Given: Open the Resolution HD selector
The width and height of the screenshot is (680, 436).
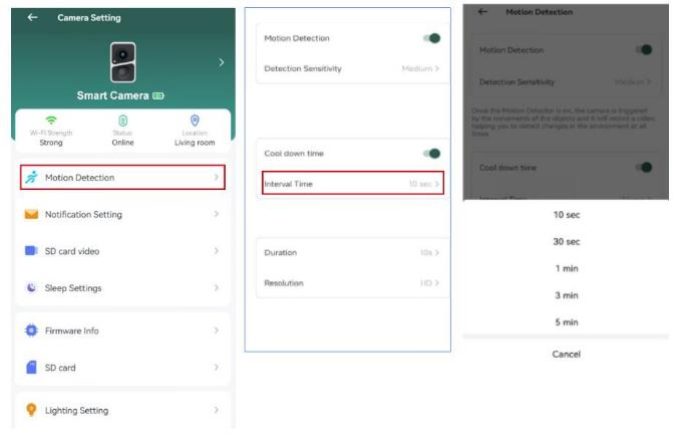Looking at the screenshot, I should click(429, 284).
